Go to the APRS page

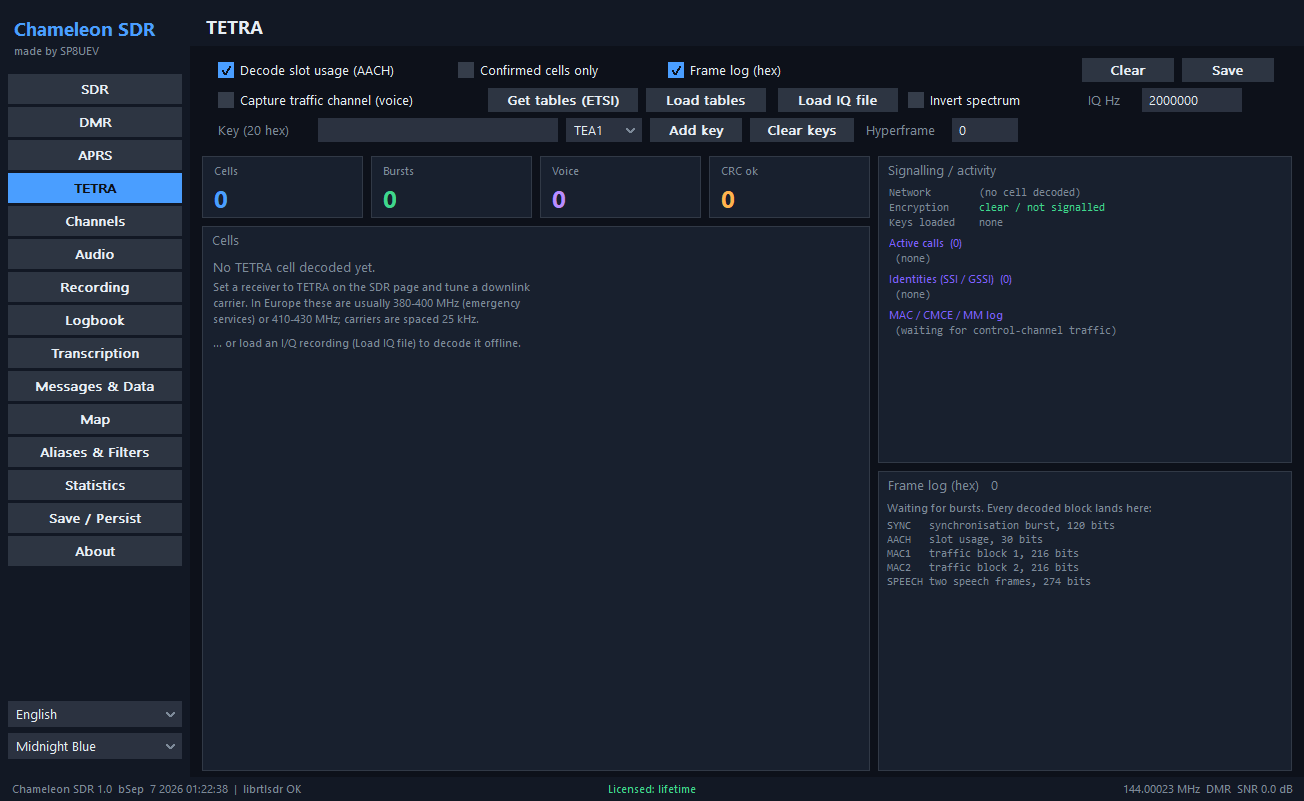click(95, 155)
